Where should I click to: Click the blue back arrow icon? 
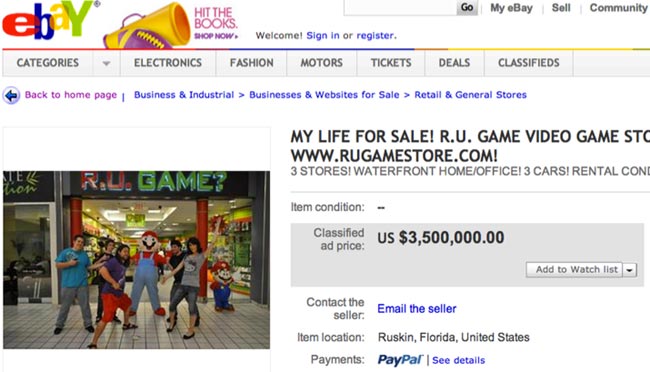pyautogui.click(x=11, y=95)
